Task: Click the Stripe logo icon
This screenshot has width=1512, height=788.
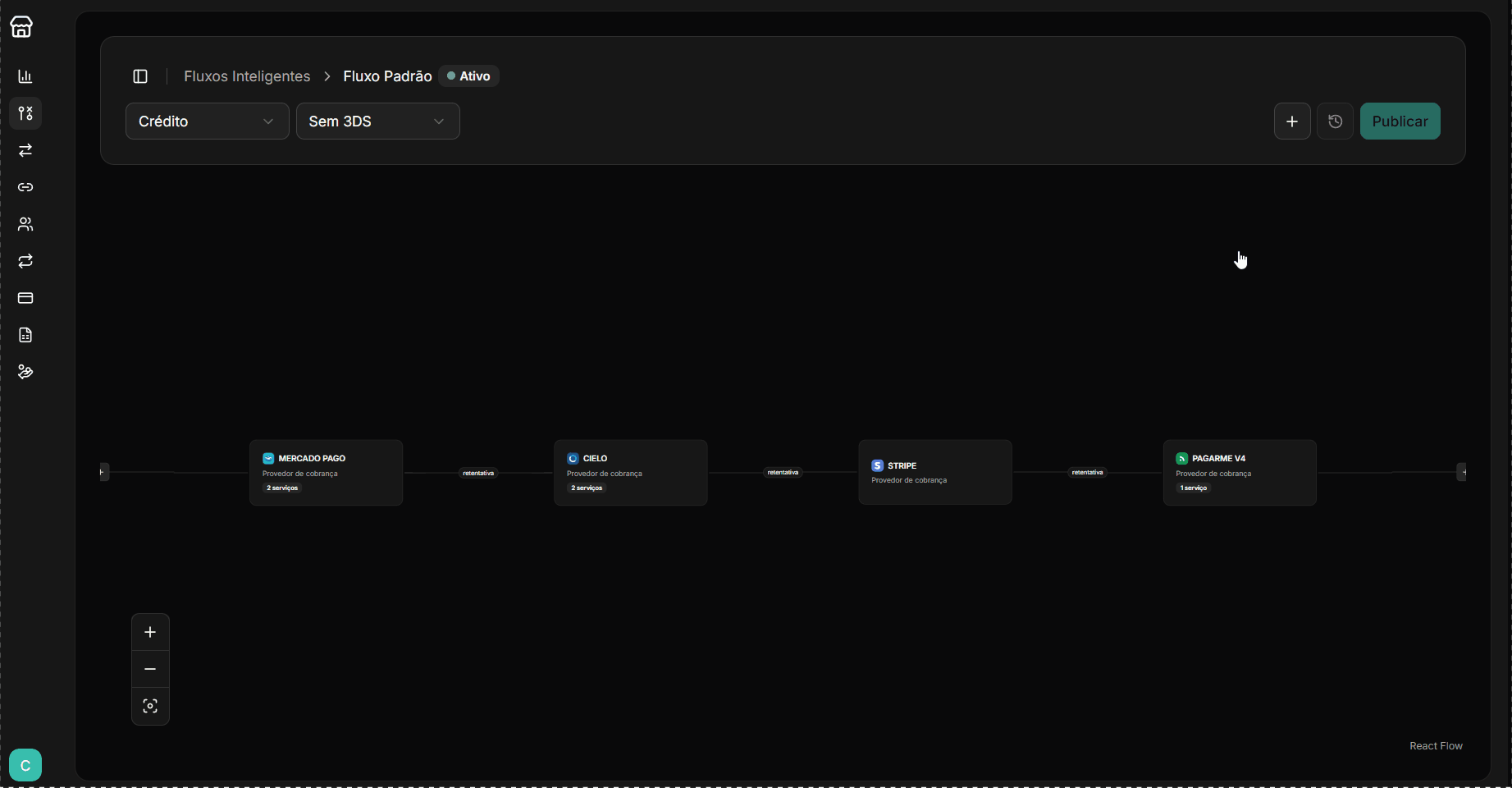Action: pyautogui.click(x=877, y=465)
